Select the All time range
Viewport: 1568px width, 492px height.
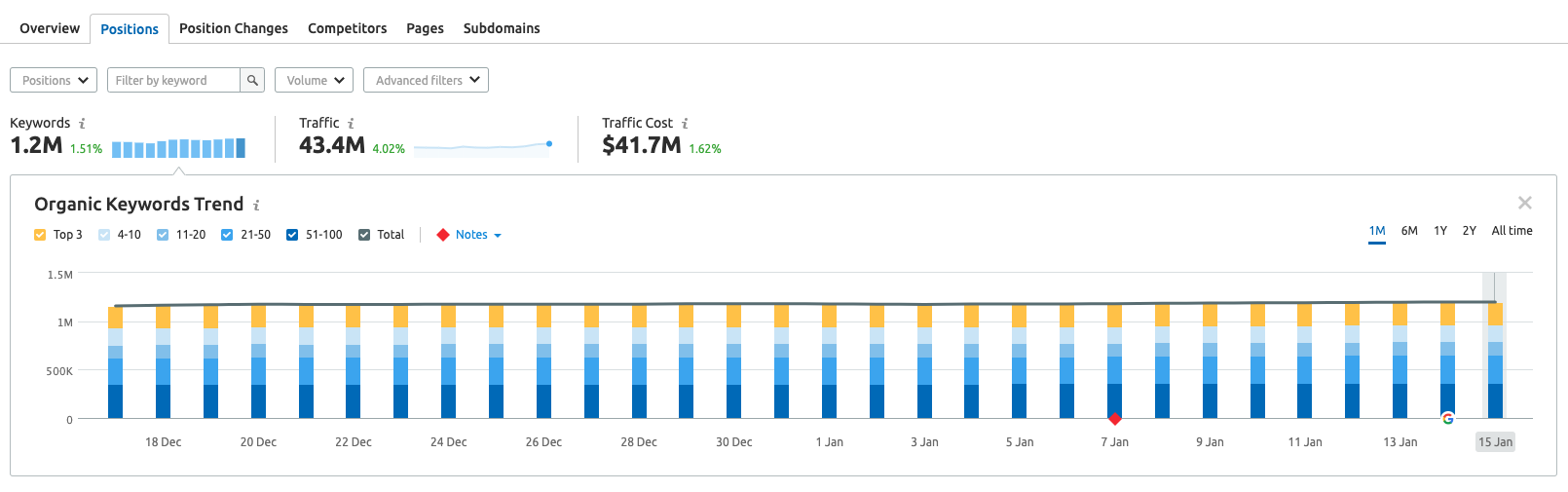(1512, 231)
